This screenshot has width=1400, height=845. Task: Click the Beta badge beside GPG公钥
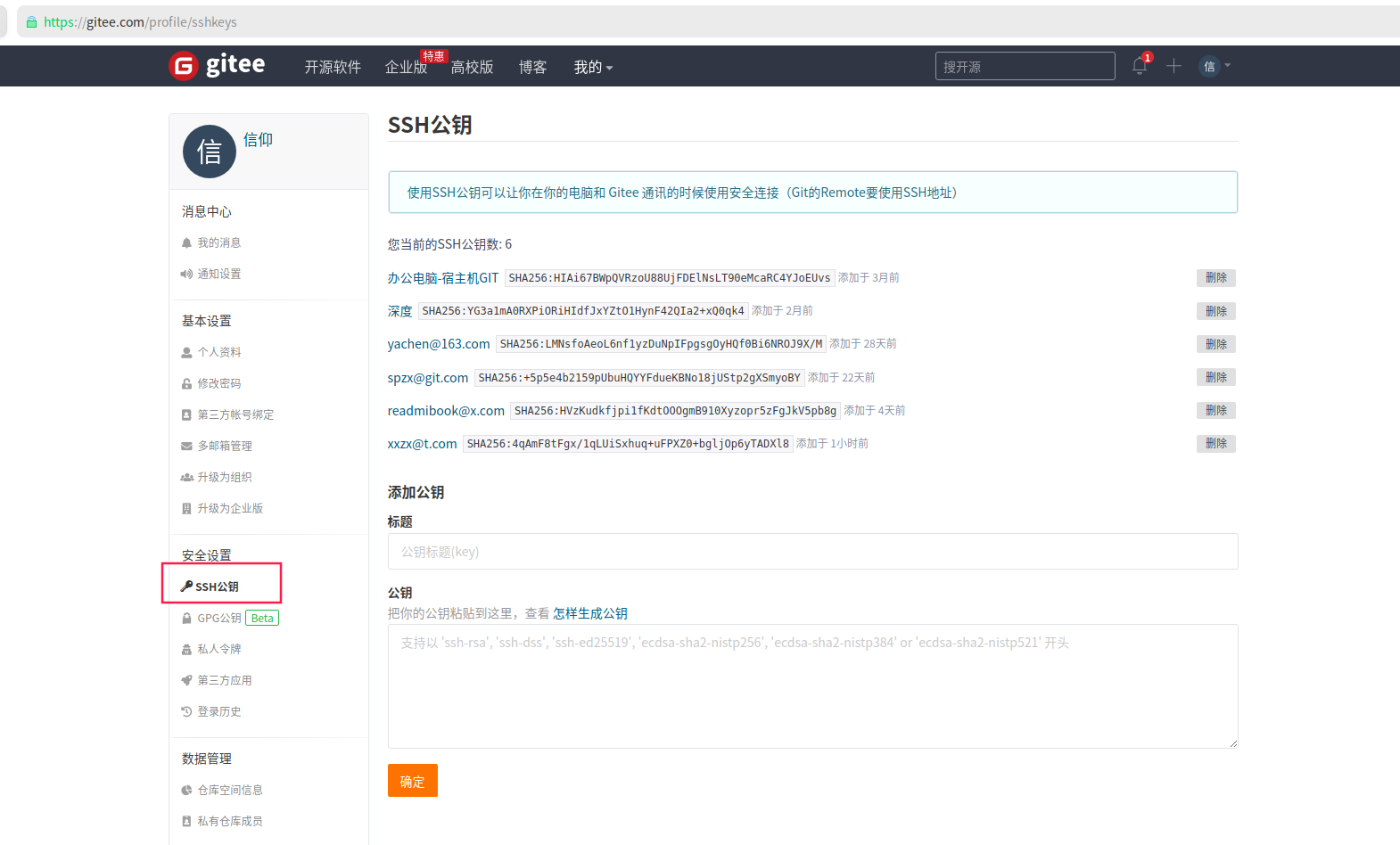pos(262,618)
